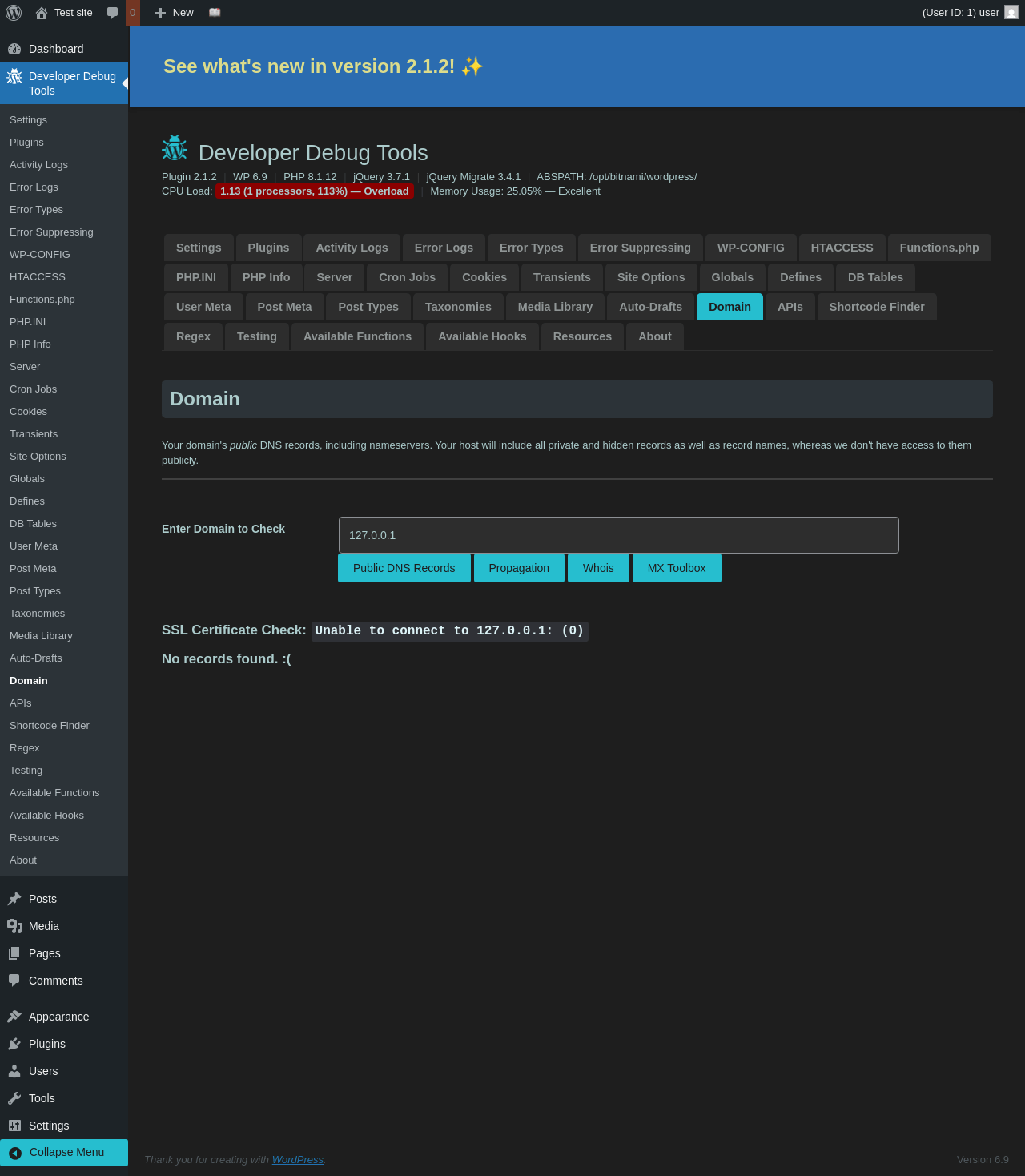Click the domain input field

coord(619,535)
